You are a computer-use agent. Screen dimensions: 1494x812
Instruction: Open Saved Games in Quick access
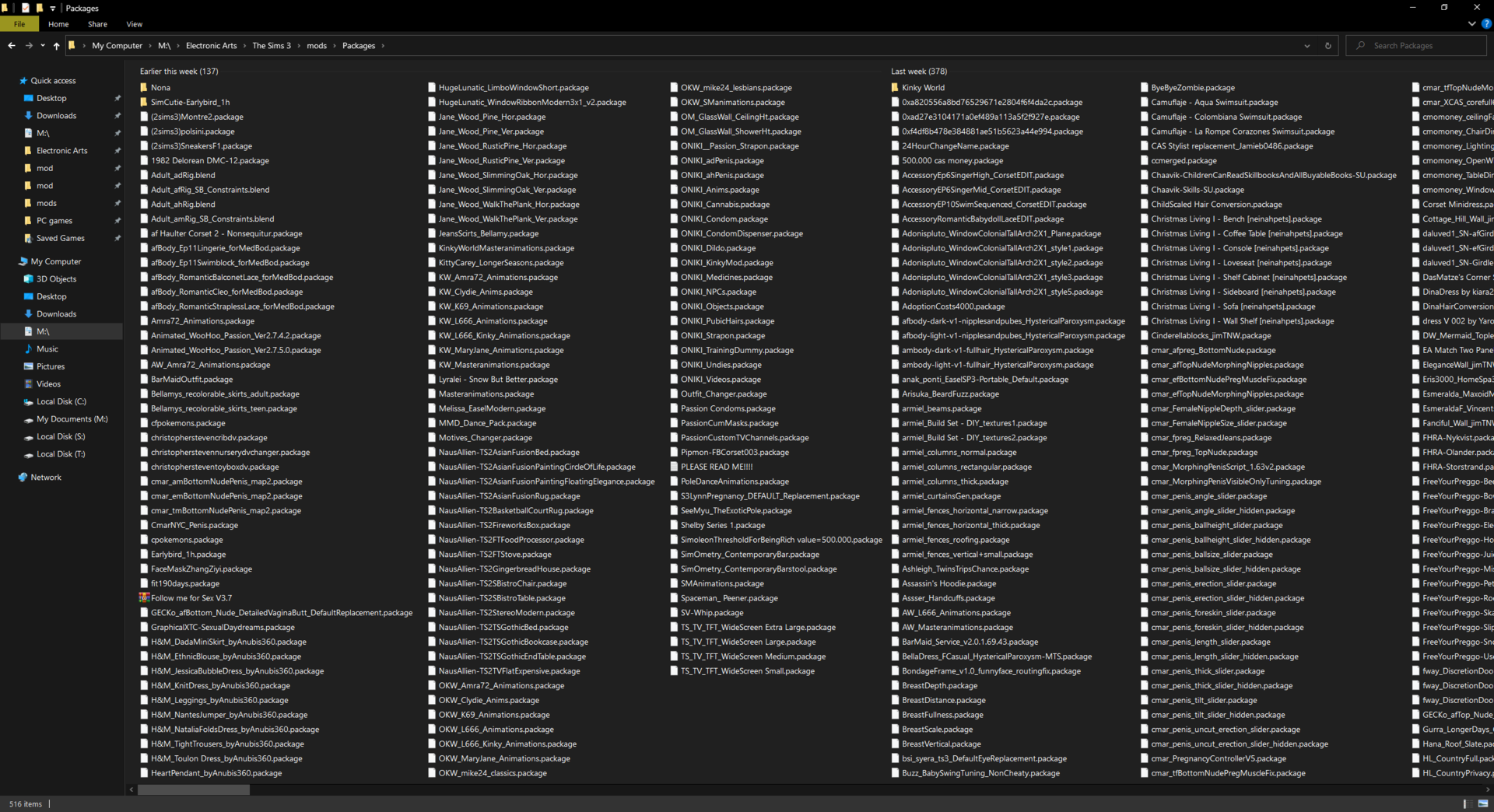(61, 239)
